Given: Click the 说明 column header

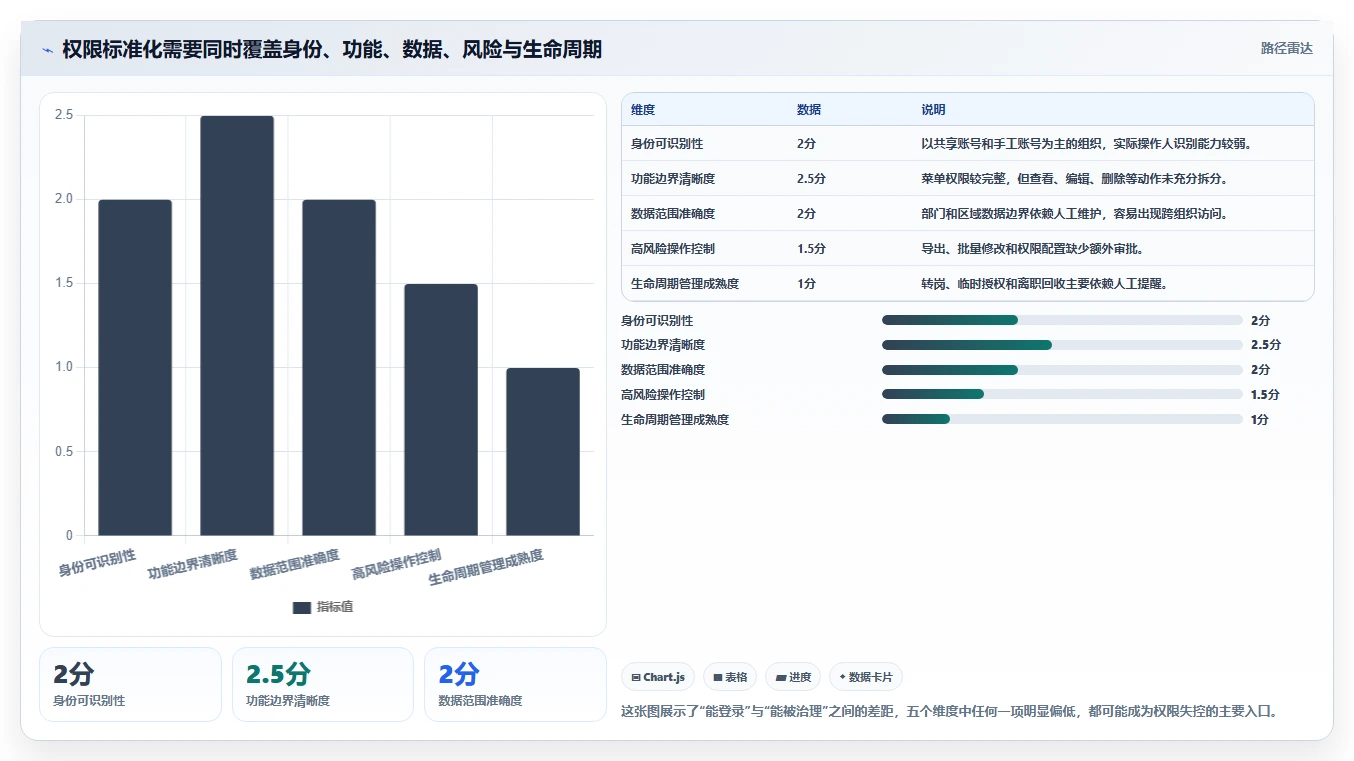Looking at the screenshot, I should pyautogui.click(x=933, y=110).
